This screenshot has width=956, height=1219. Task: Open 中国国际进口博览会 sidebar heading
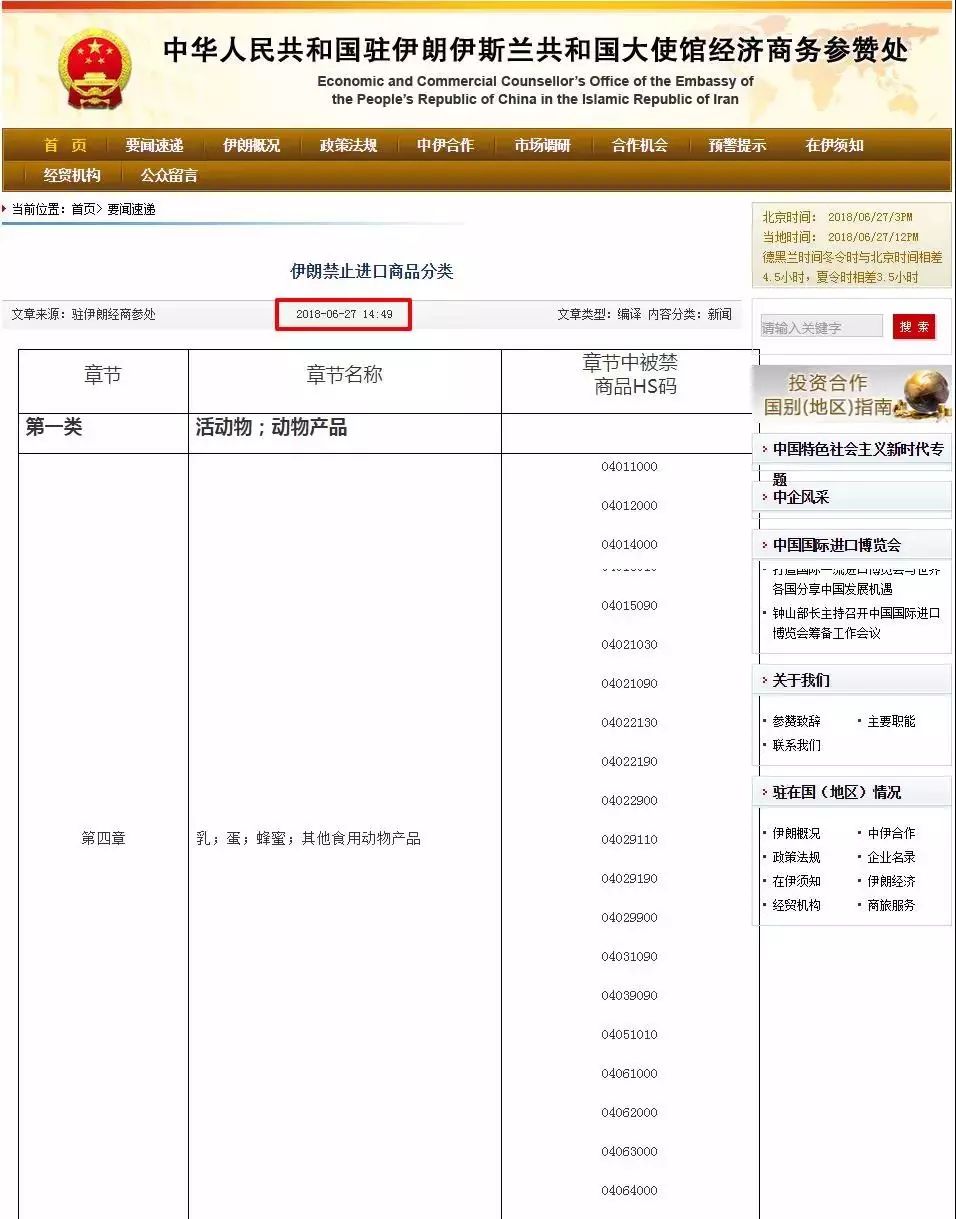point(836,545)
